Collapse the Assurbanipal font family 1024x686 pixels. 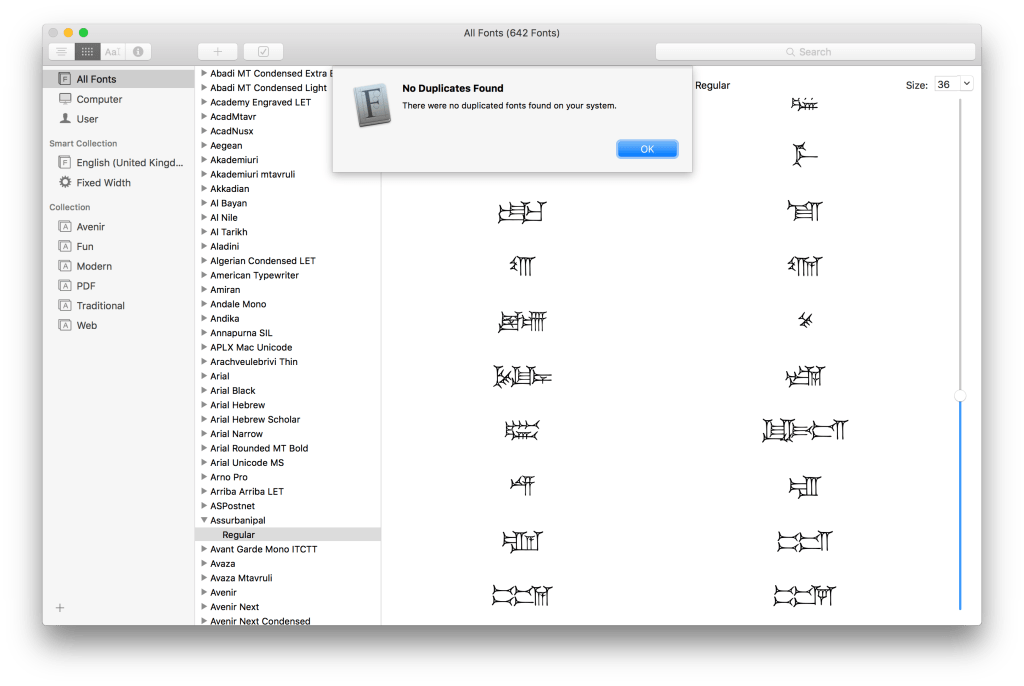tap(204, 520)
